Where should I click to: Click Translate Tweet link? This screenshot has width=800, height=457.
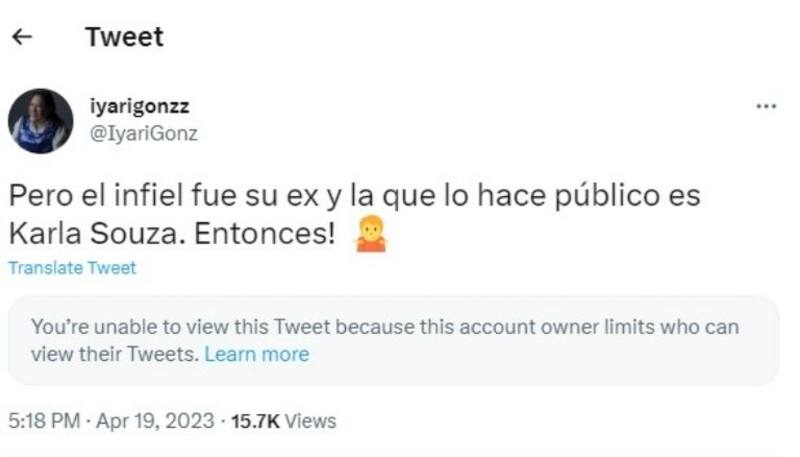(x=72, y=268)
